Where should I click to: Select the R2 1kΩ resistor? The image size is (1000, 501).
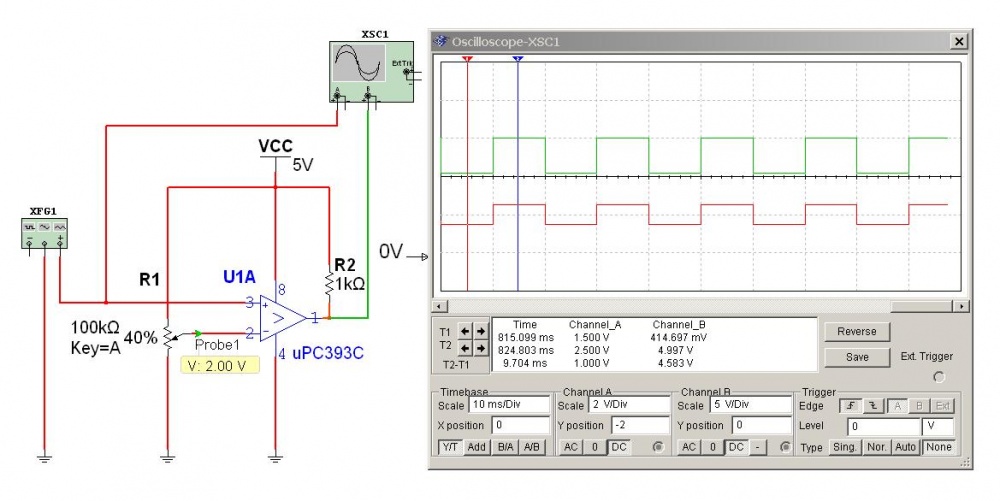coord(329,284)
